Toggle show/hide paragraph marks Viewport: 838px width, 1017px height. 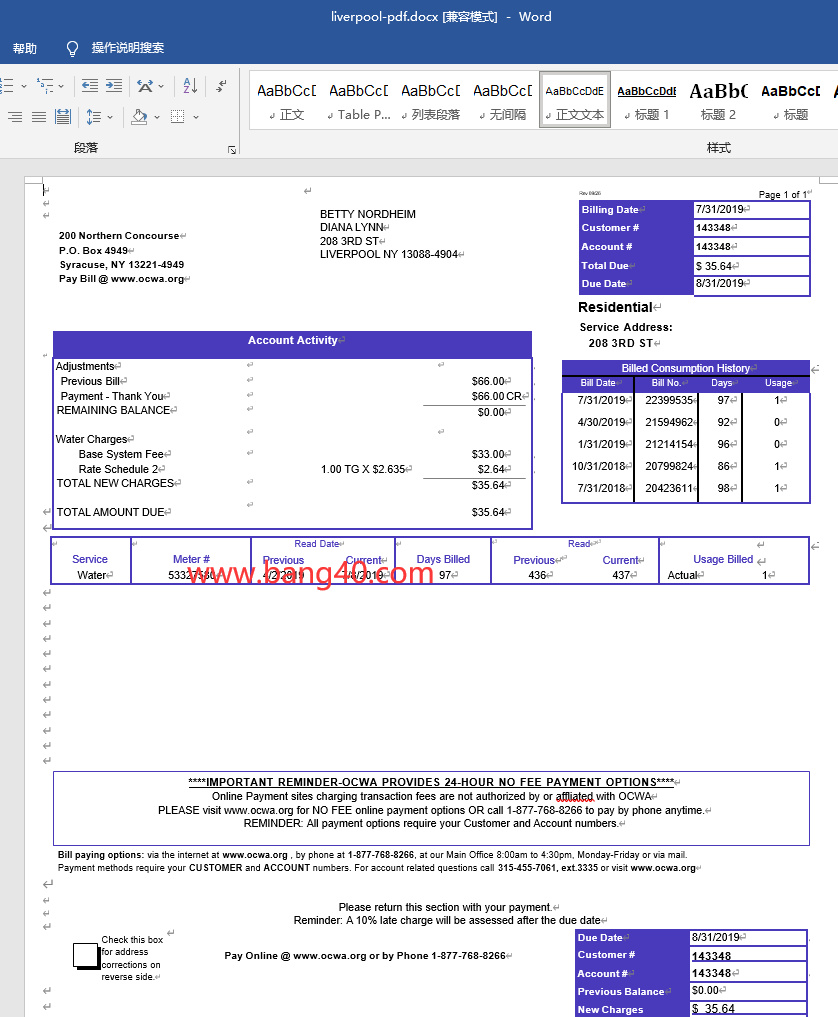pyautogui.click(x=222, y=85)
